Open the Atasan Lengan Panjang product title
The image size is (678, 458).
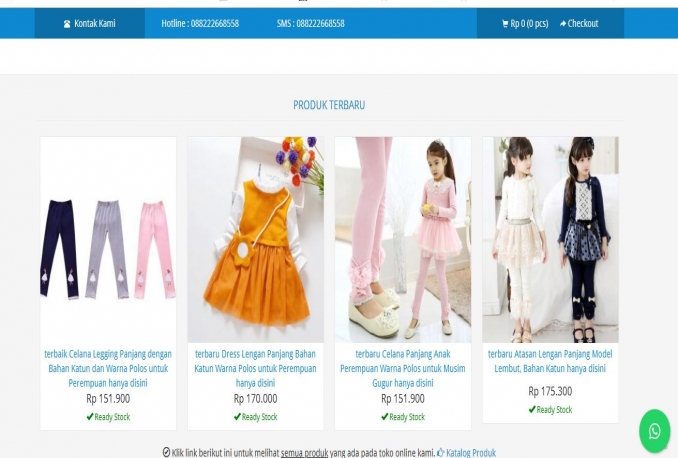tap(550, 360)
